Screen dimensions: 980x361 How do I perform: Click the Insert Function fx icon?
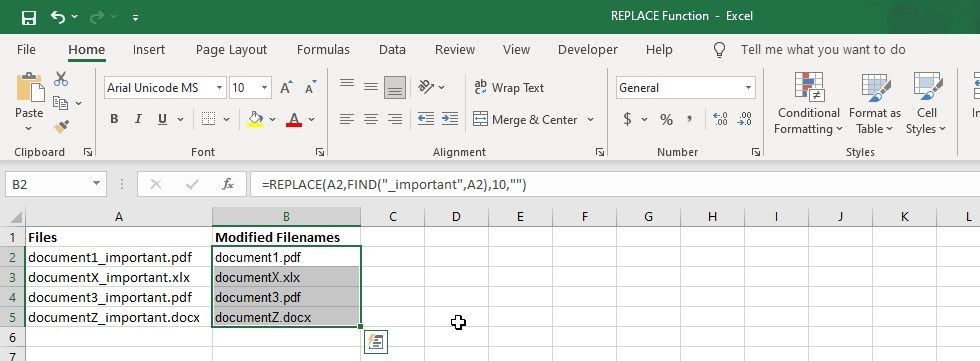(228, 184)
